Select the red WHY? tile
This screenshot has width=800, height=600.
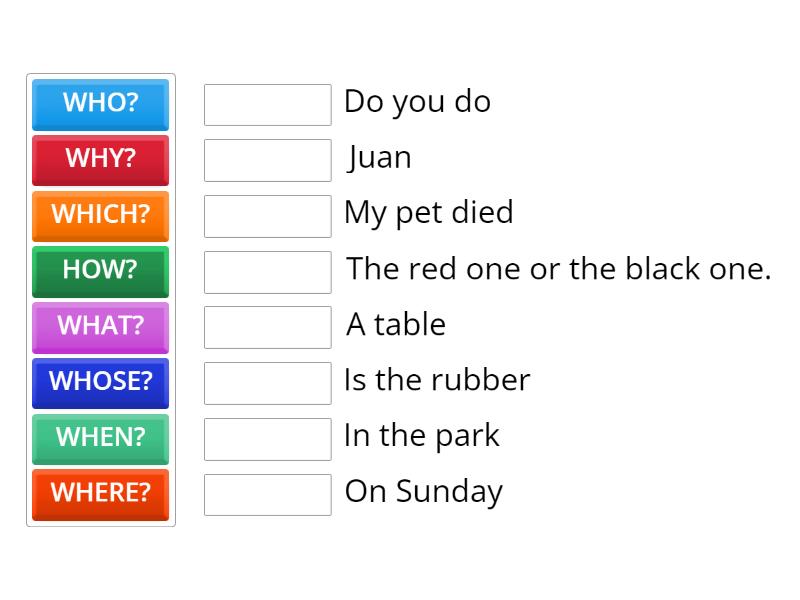[100, 159]
